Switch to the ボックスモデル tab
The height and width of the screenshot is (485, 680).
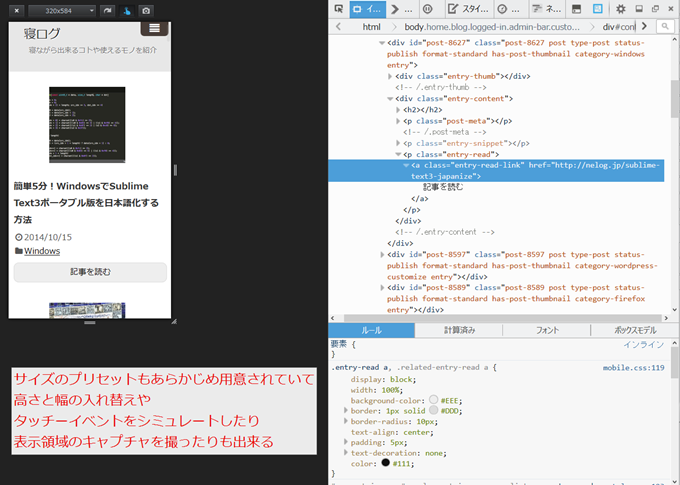(635, 330)
